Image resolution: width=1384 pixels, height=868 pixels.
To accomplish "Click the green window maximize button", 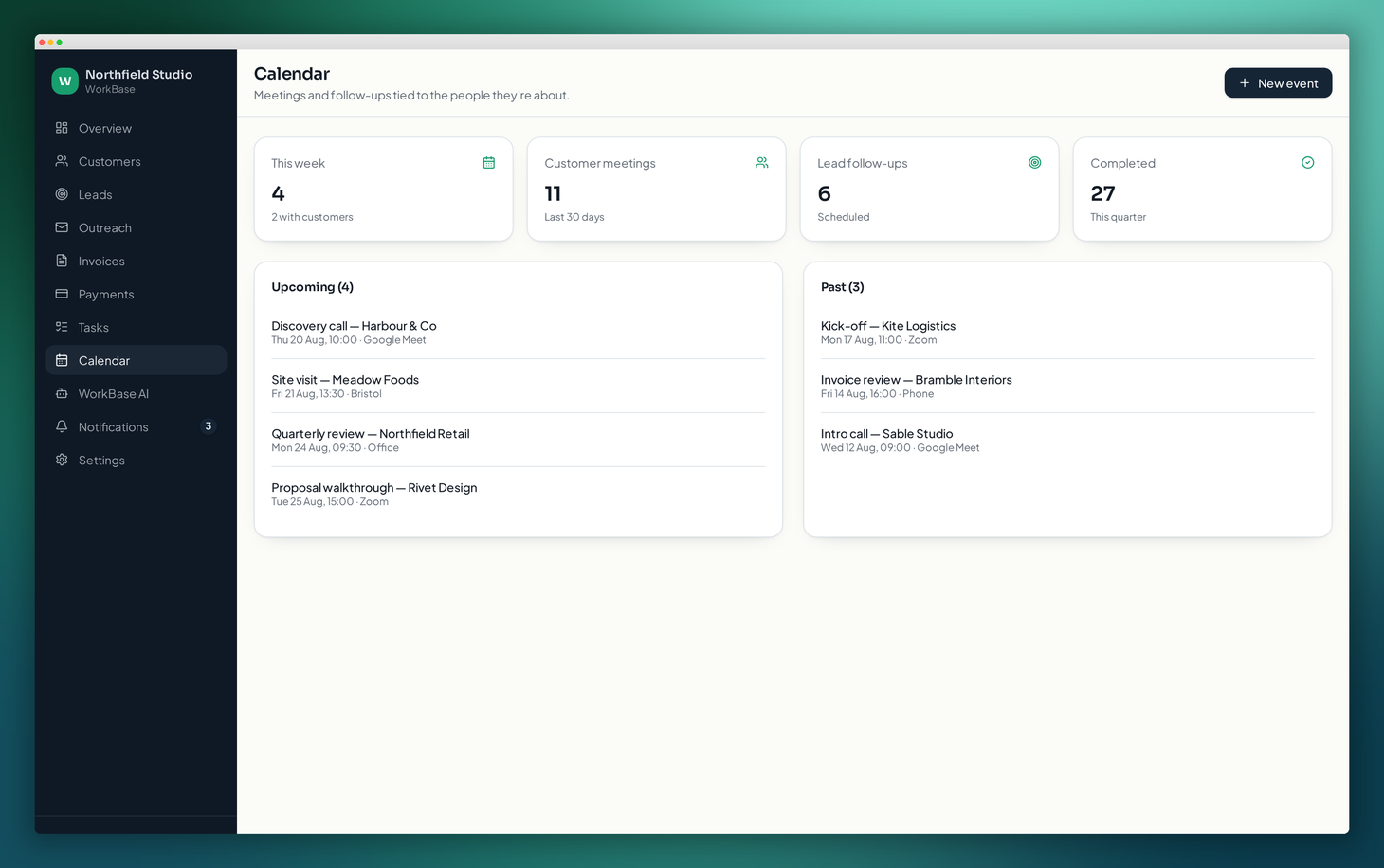I will click(x=60, y=42).
